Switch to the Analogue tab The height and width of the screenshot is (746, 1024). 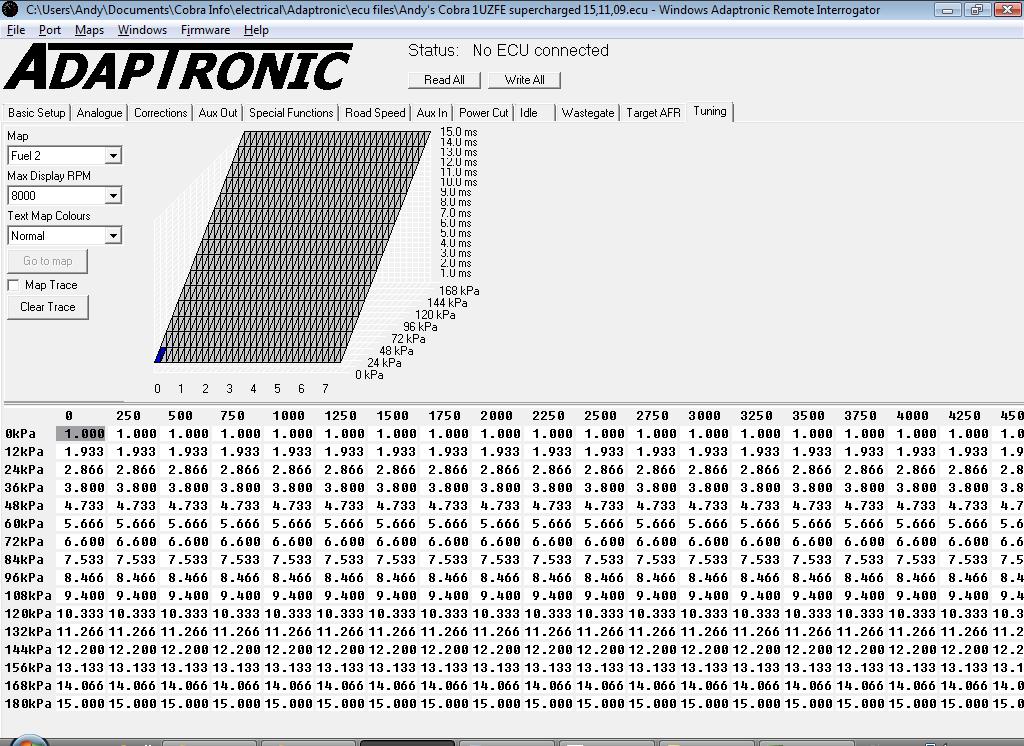(99, 112)
